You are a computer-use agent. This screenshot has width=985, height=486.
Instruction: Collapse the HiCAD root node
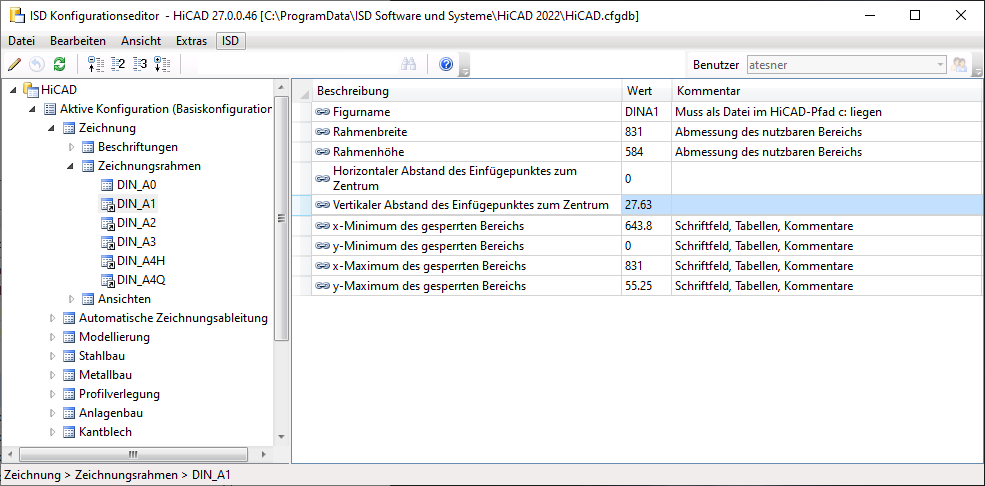(13, 90)
